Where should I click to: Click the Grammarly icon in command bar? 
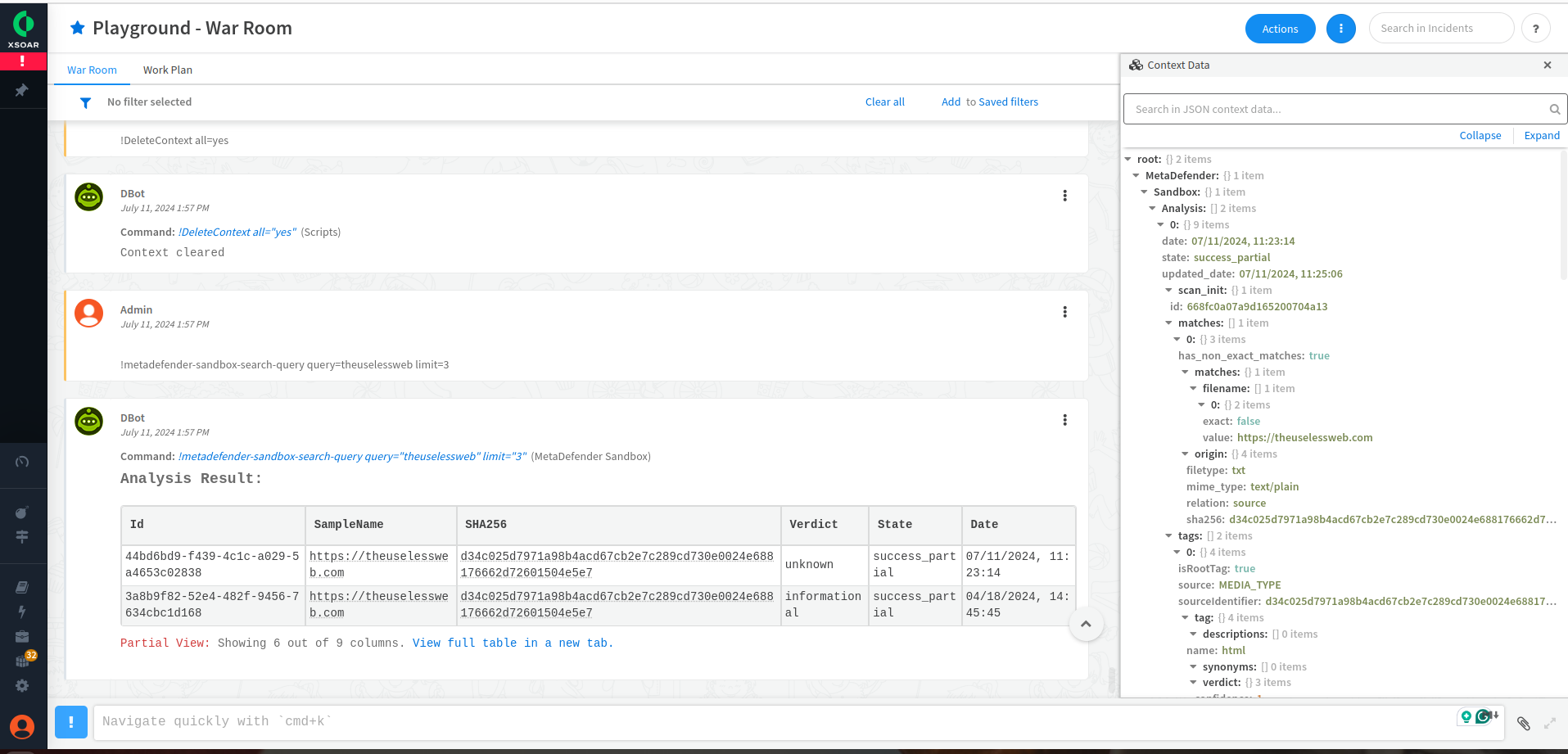[1483, 716]
